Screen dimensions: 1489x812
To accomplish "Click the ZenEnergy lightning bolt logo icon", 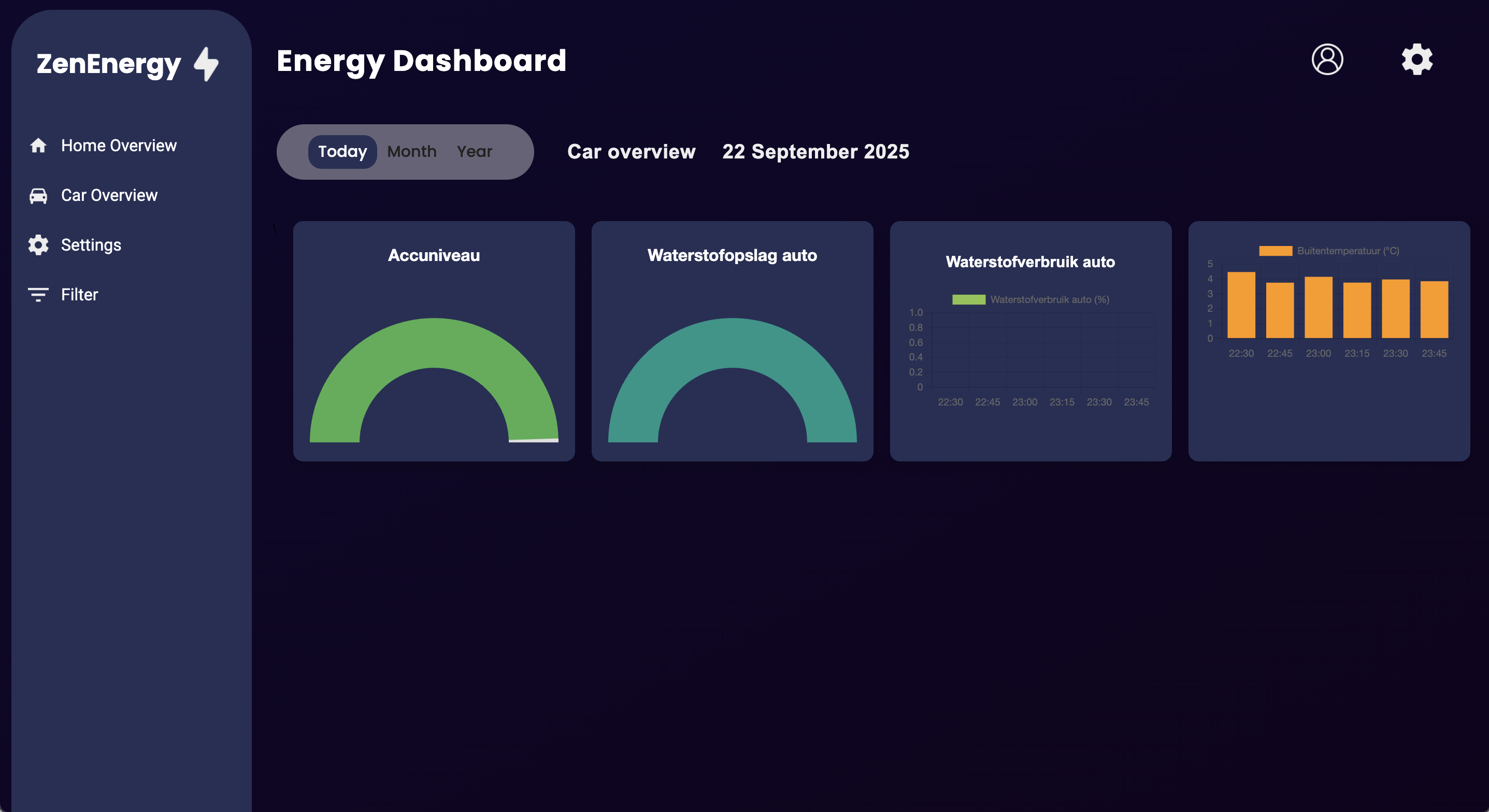I will point(206,64).
